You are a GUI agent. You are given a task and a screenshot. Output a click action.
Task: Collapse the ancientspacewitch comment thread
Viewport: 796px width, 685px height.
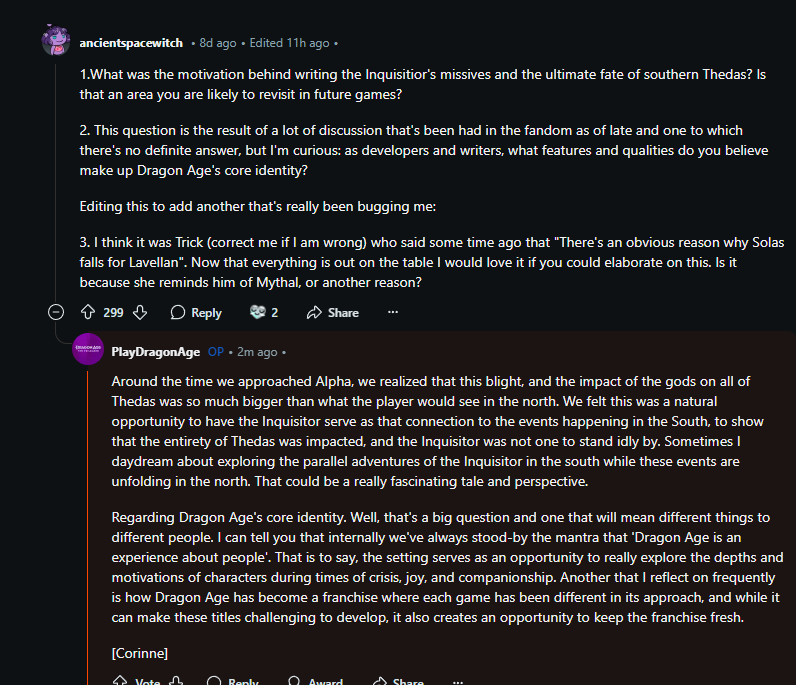coord(55,312)
